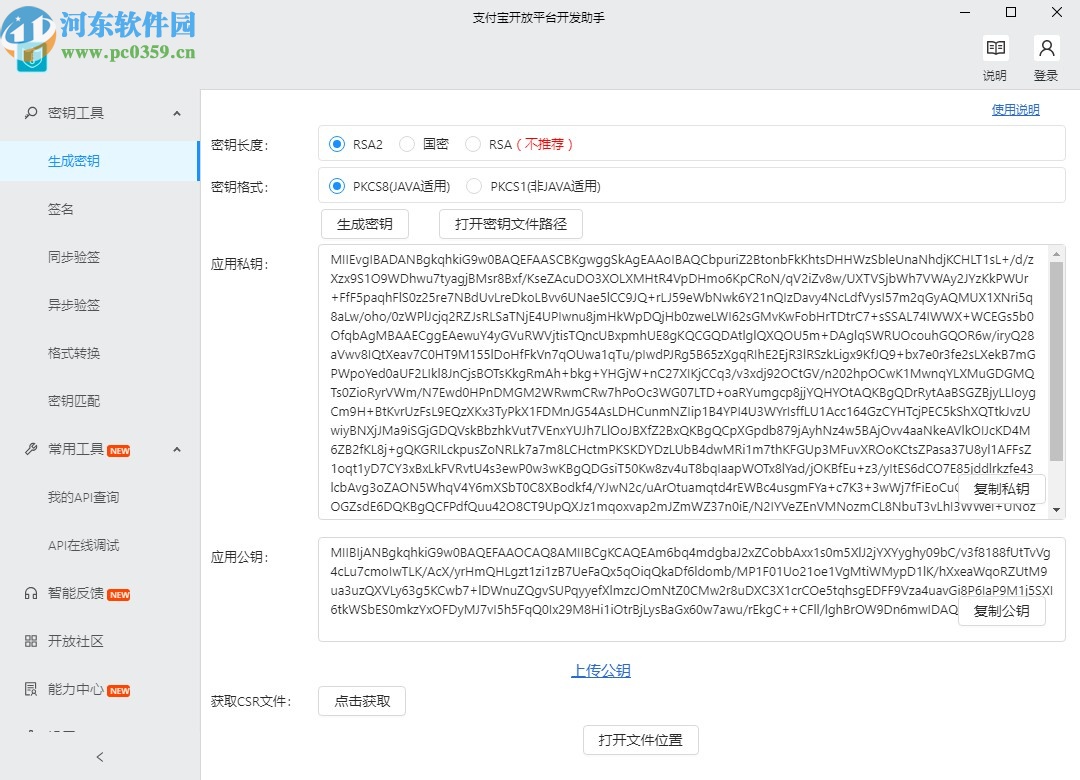Click the 密钥格式: label
Viewport: 1080px width, 780px height.
pos(240,187)
